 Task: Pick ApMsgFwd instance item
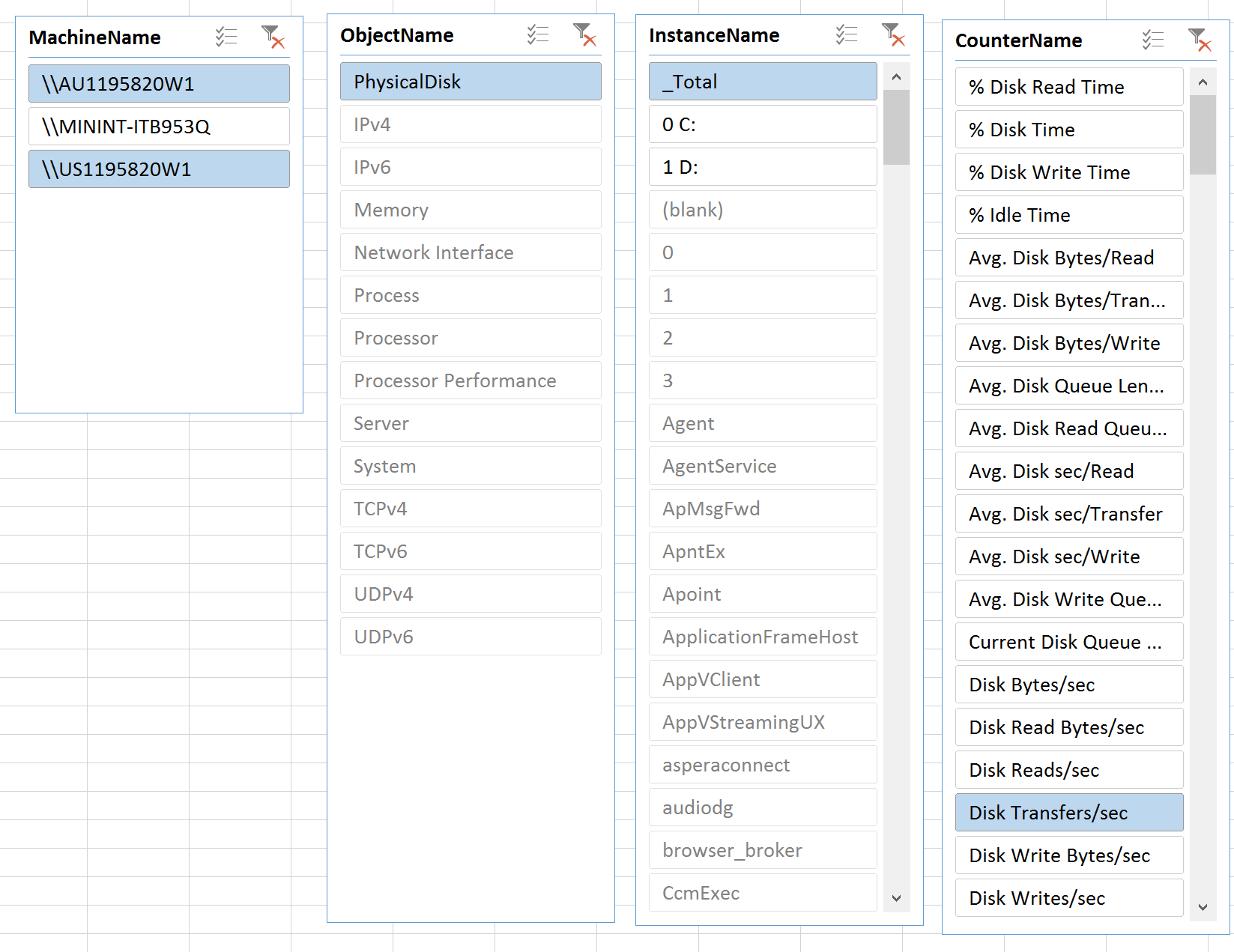pos(763,508)
